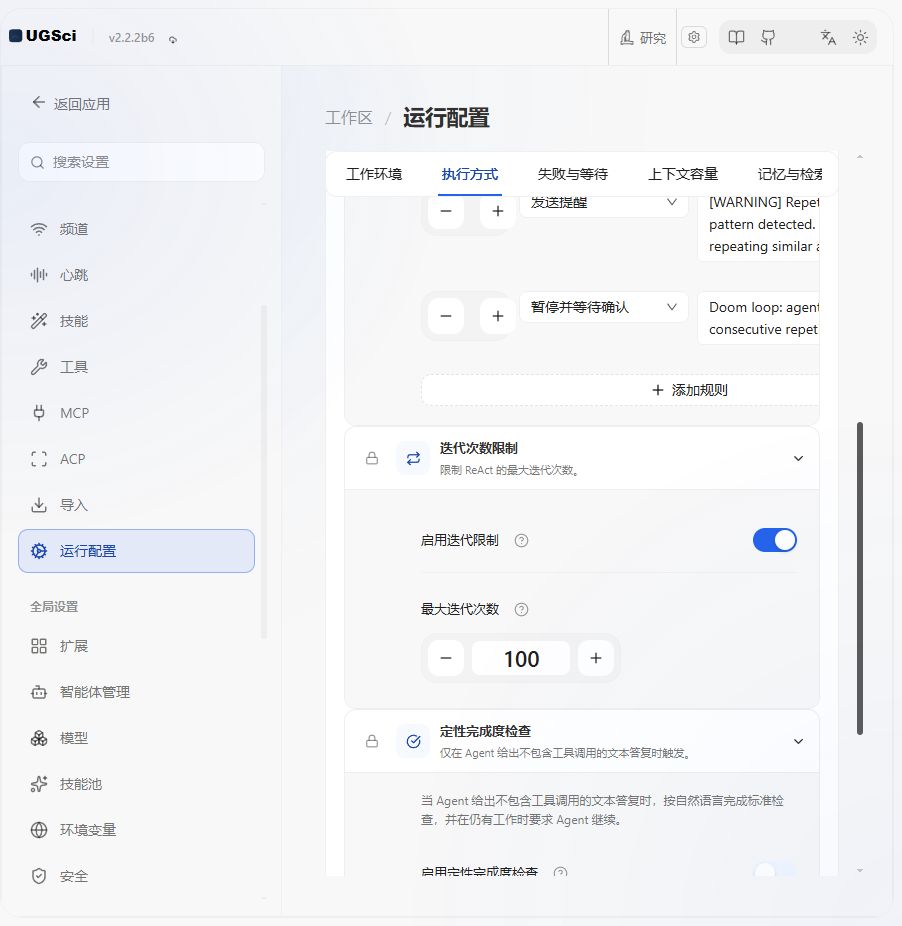Click the sidebar scrollbar
Viewport: 902px width, 926px height.
[263, 471]
